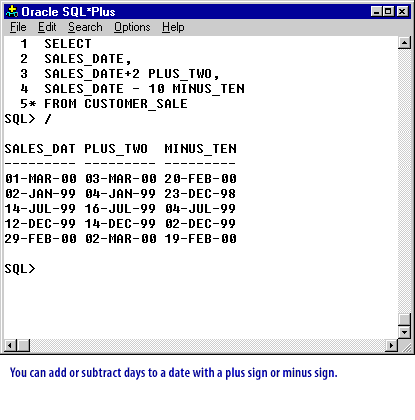Click the Oracle SQL*Plus title bar icon
The image size is (415, 420).
12,12
